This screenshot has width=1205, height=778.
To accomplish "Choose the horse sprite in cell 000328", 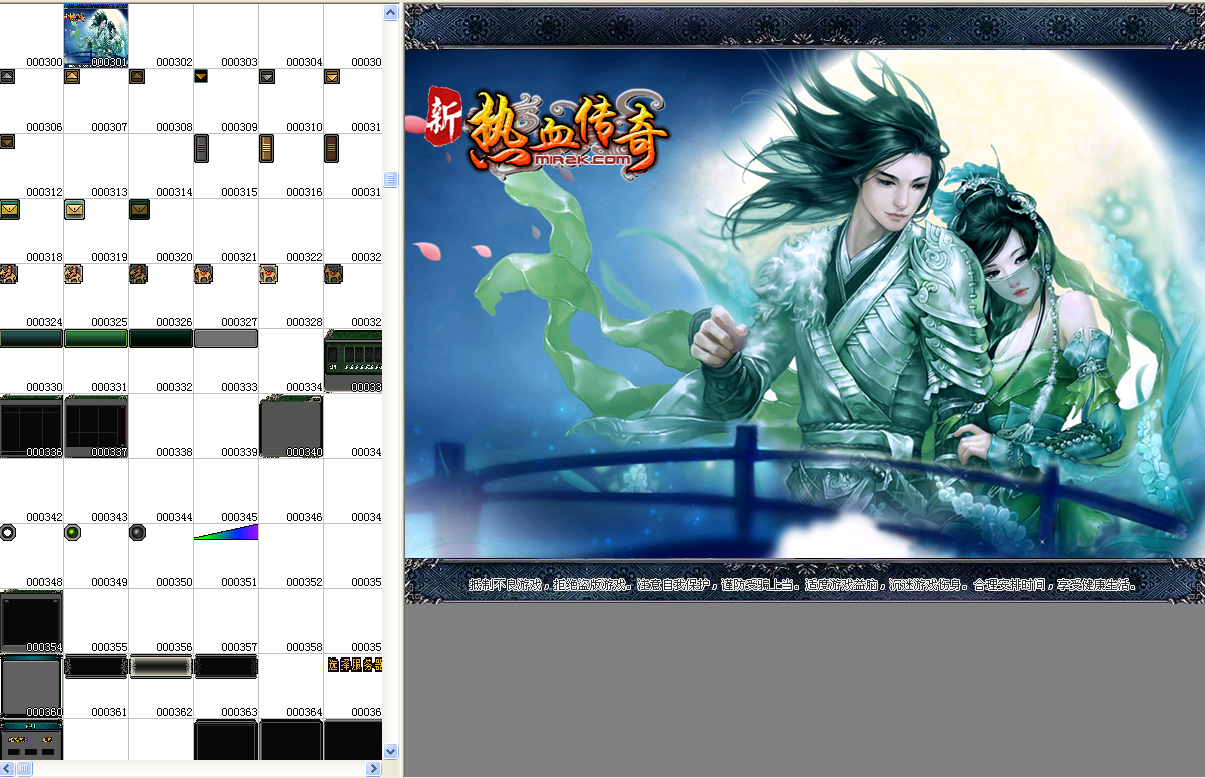I will click(x=268, y=273).
